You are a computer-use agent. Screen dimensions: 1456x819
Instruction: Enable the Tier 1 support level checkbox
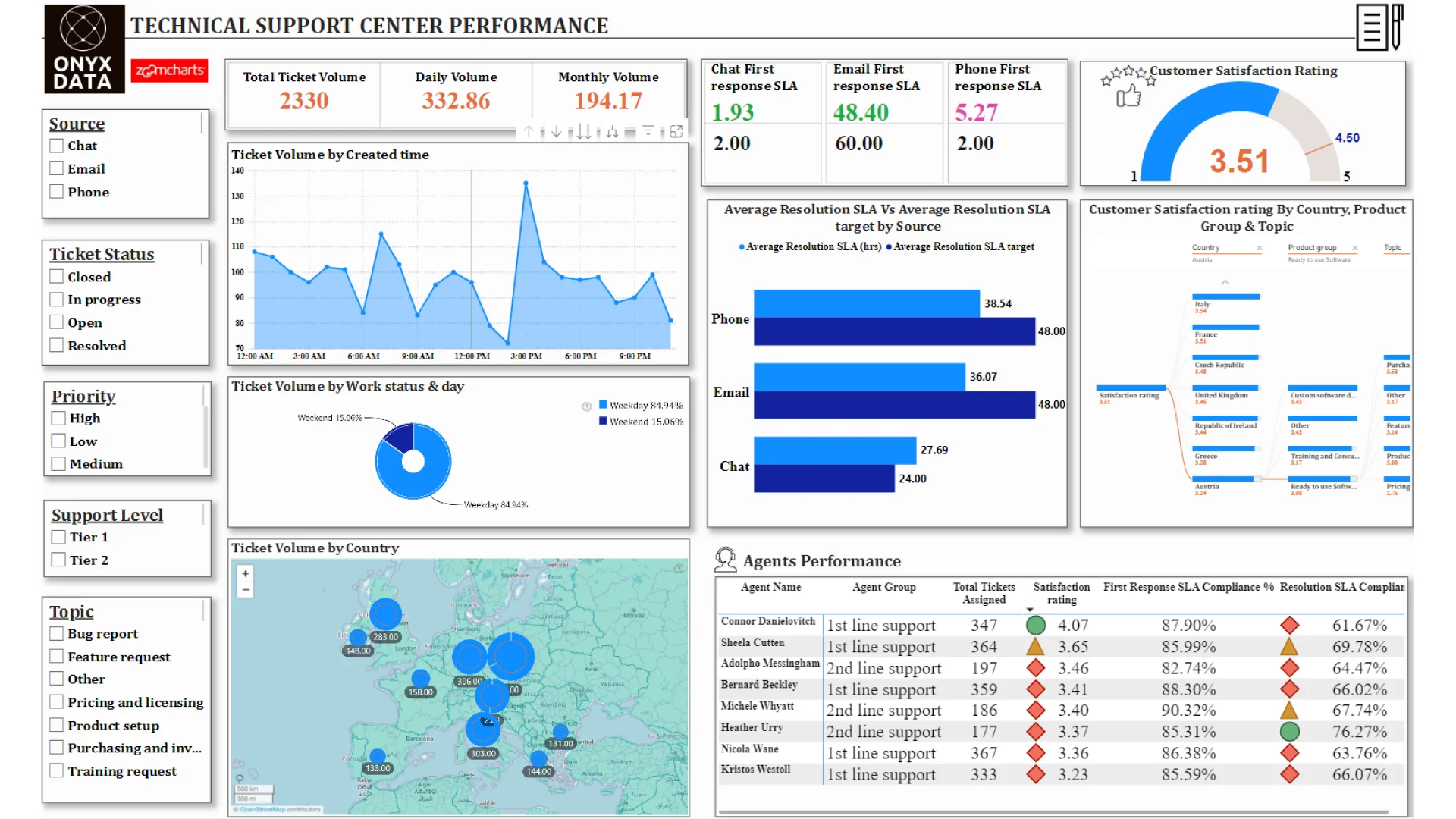point(58,537)
